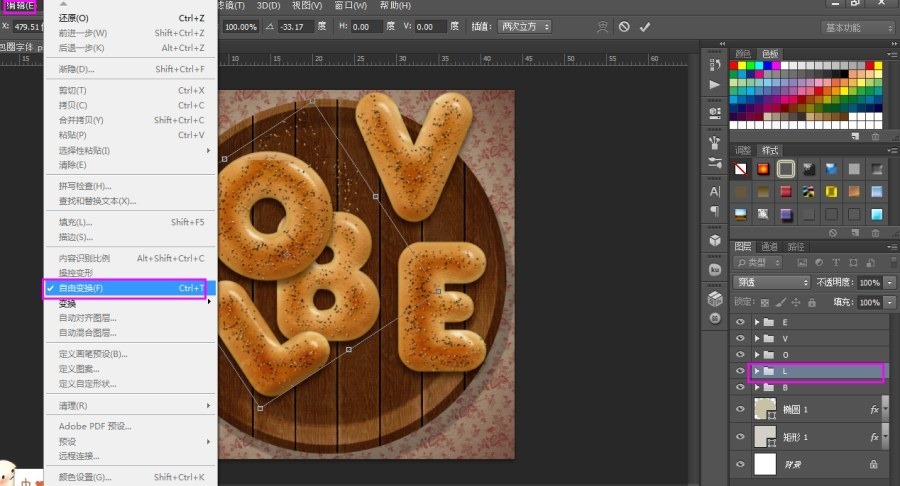Open the 变换 submenu
The height and width of the screenshot is (486, 900).
[131, 303]
